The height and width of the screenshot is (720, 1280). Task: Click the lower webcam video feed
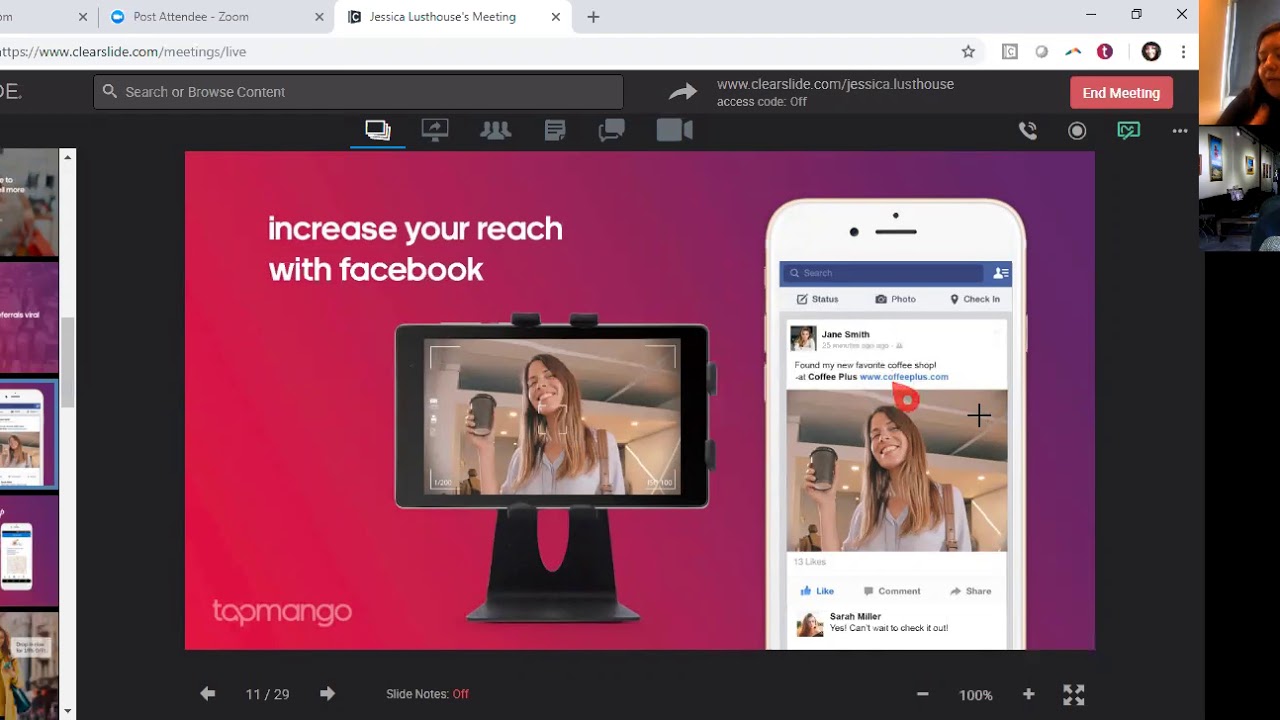pos(1240,188)
